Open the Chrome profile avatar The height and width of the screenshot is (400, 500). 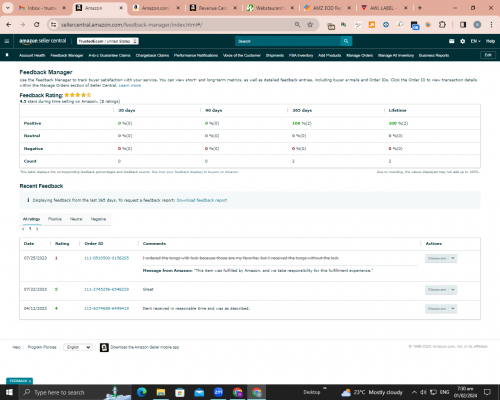pyautogui.click(x=477, y=25)
